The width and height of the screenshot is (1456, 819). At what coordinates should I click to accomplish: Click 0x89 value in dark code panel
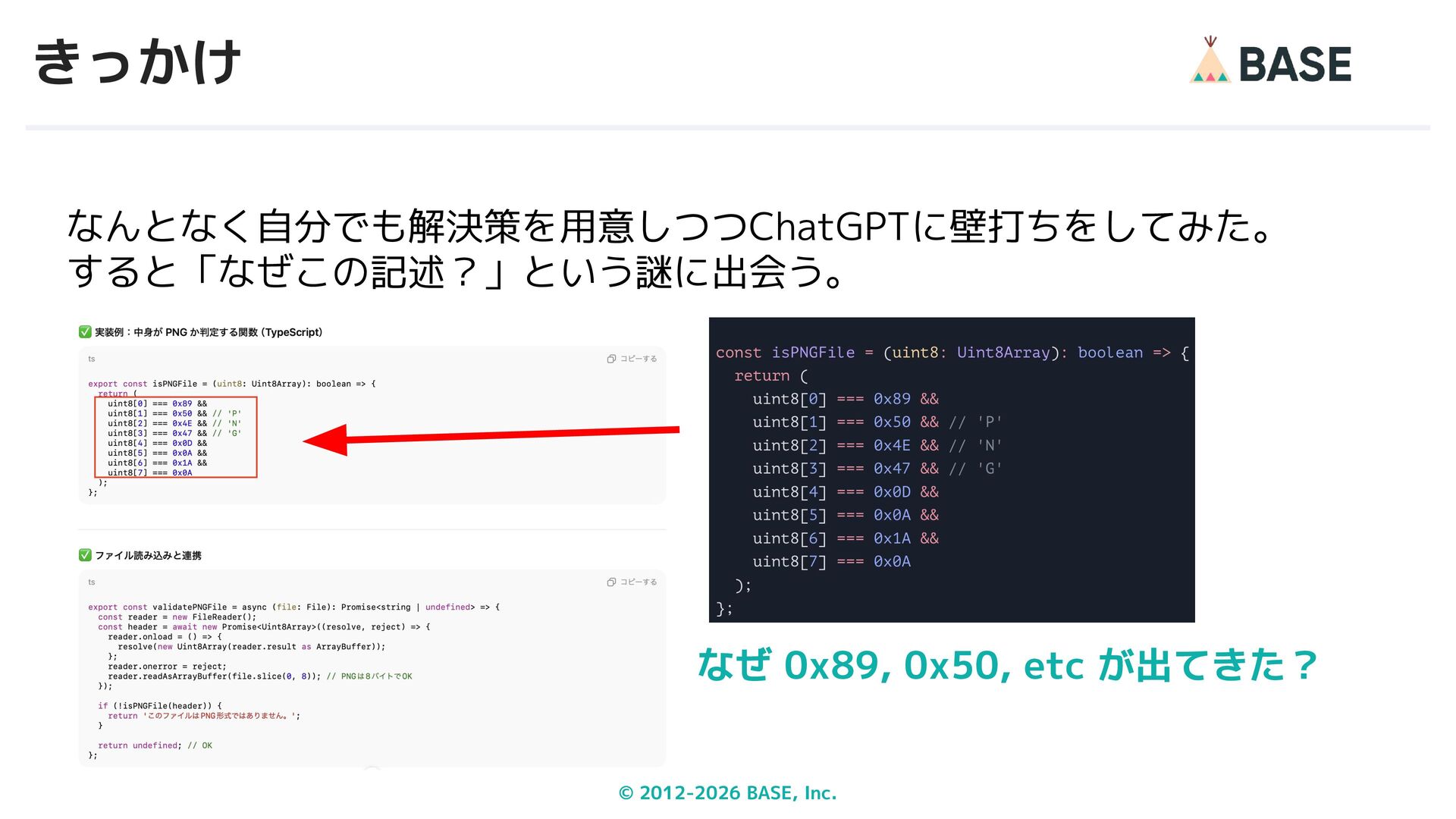pyautogui.click(x=892, y=399)
